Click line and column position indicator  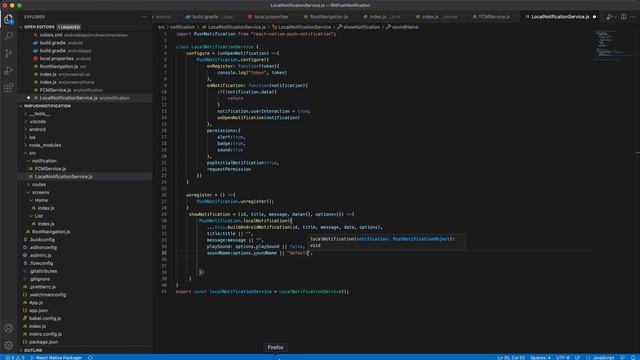(x=511, y=358)
